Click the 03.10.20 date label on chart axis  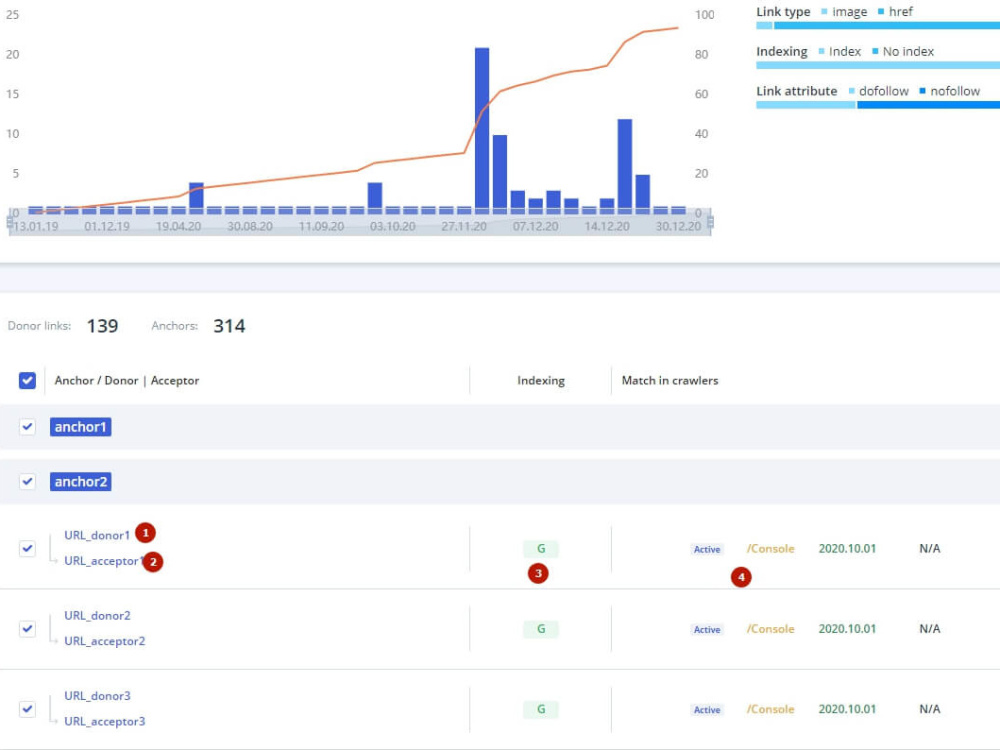click(x=393, y=226)
